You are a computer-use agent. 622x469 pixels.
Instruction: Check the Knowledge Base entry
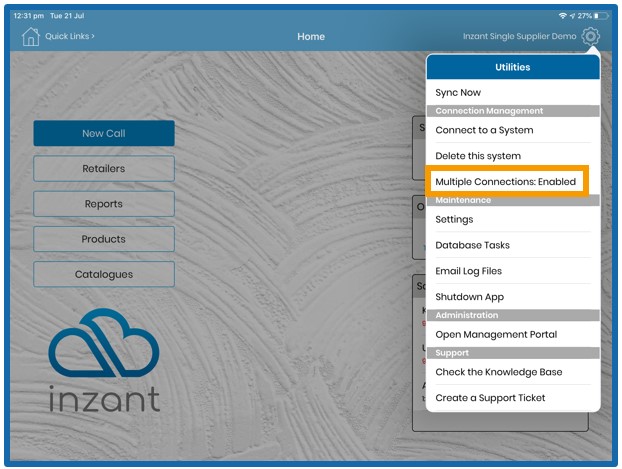click(513, 372)
